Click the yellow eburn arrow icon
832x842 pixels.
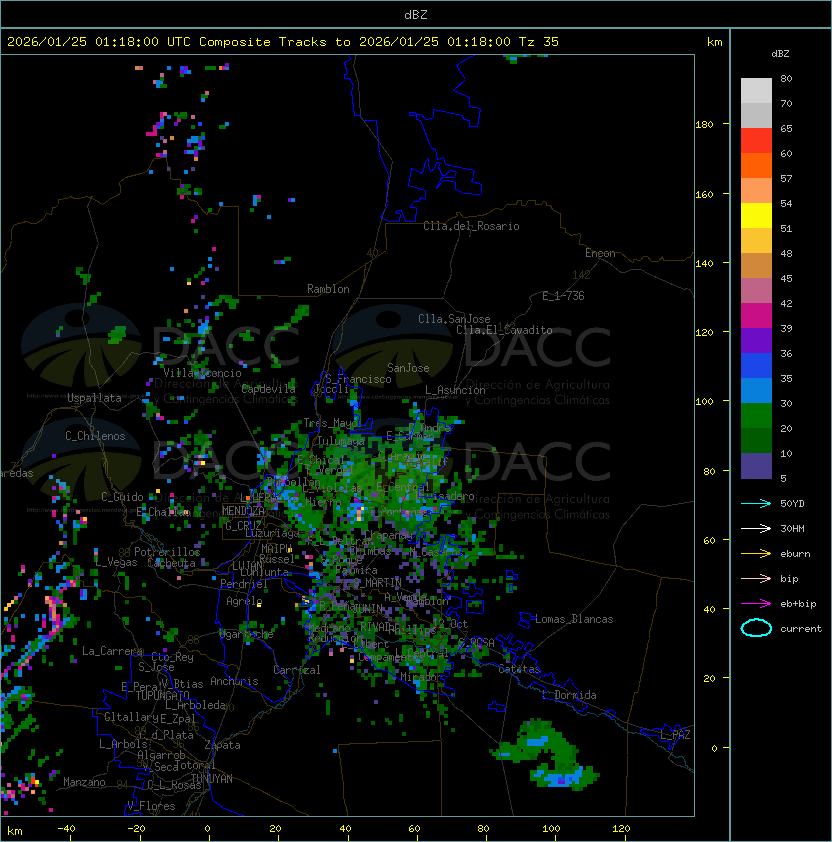point(756,554)
